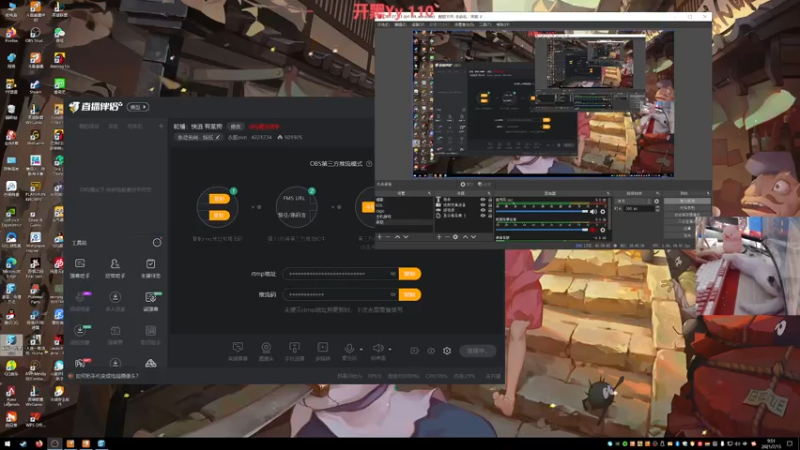This screenshot has width=800, height=450.
Task: Open the room manager assistant tool icon
Action: [x=115, y=268]
